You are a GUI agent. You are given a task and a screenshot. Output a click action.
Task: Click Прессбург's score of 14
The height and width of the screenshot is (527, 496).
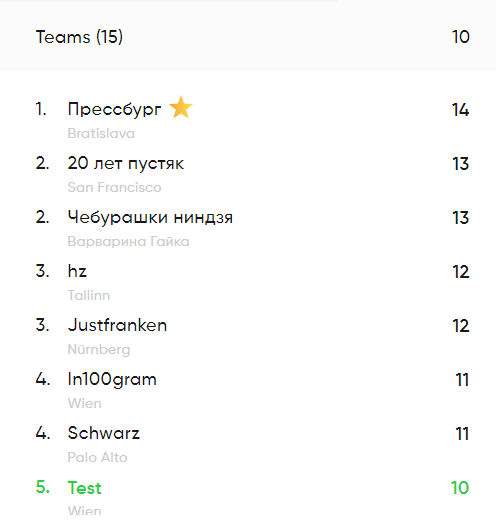[460, 110]
